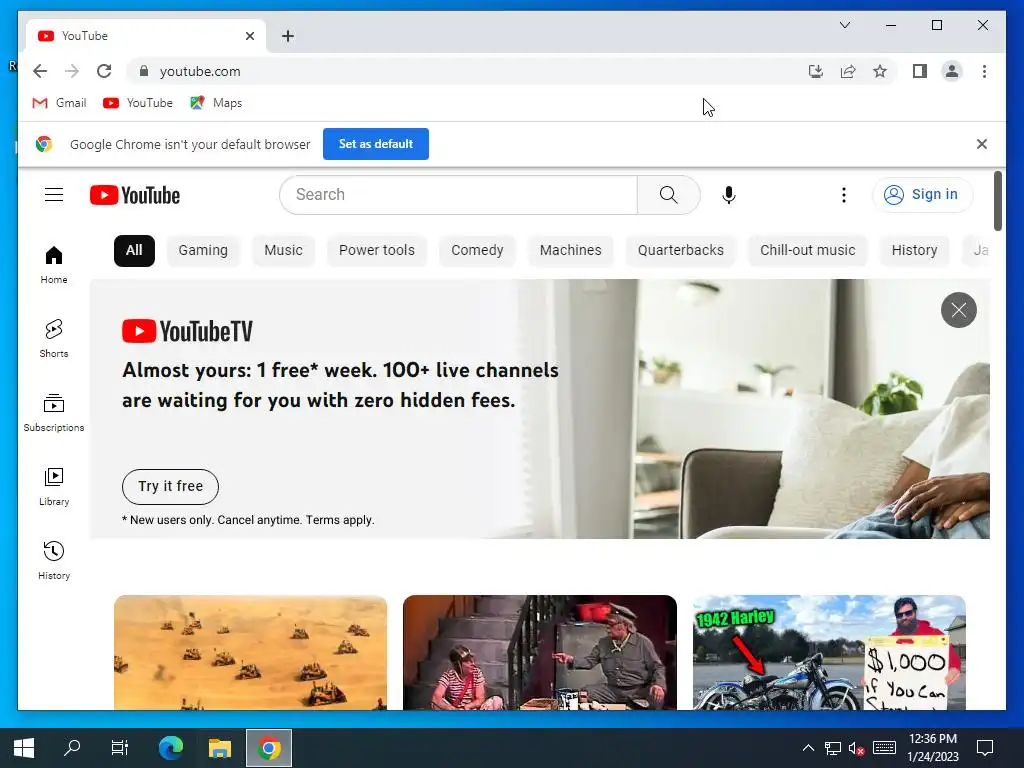This screenshot has height=768, width=1024.
Task: Open YouTube settings three-dot menu
Action: tap(844, 195)
